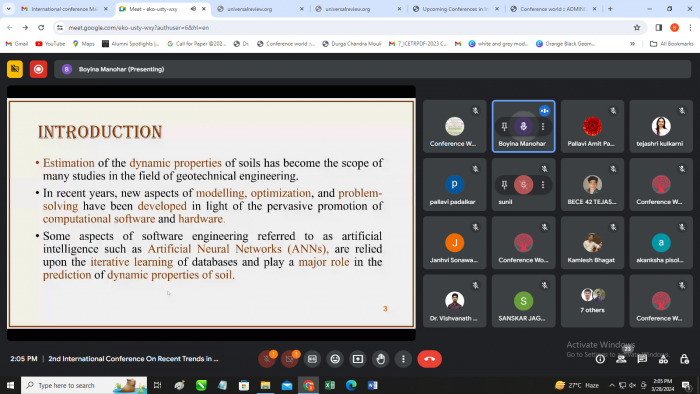Open more options three-dot menu in call bar

pos(403,359)
